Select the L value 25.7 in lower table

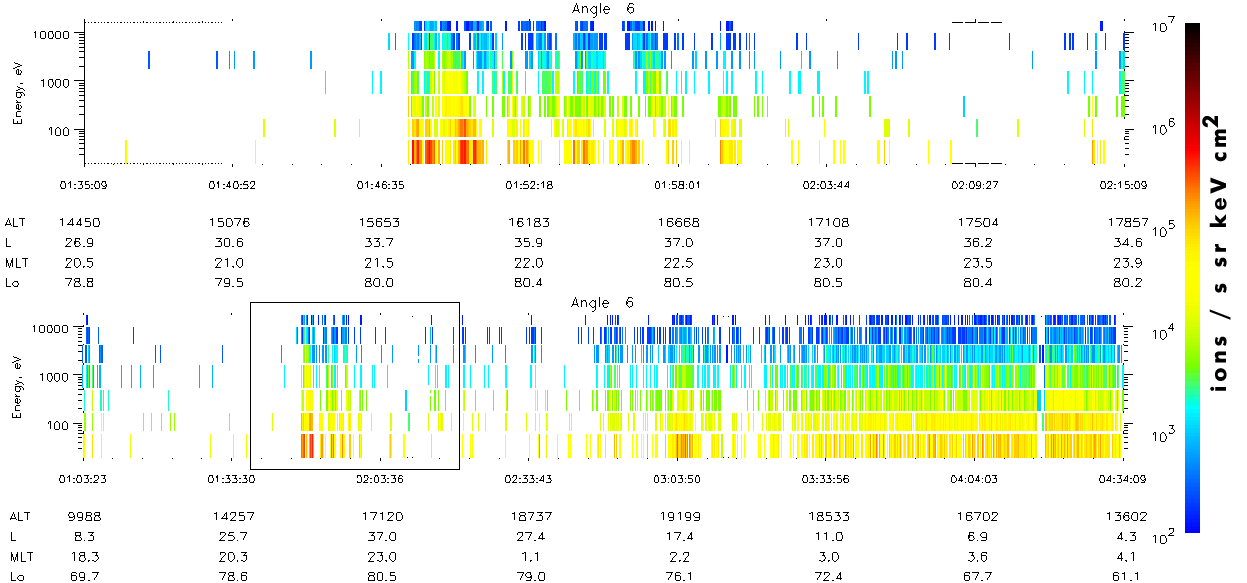[x=230, y=537]
